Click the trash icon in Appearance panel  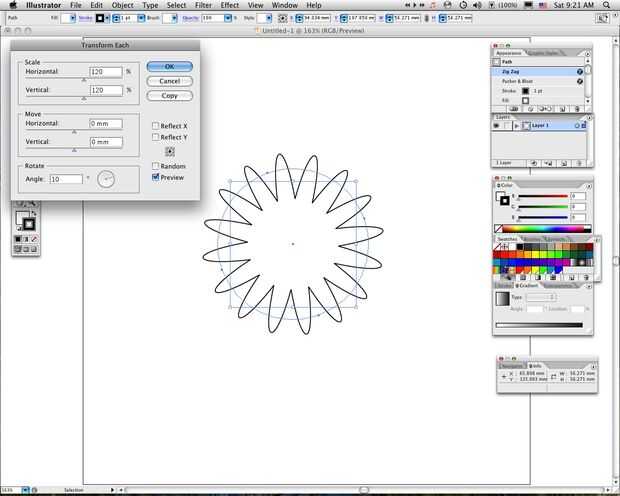(577, 109)
